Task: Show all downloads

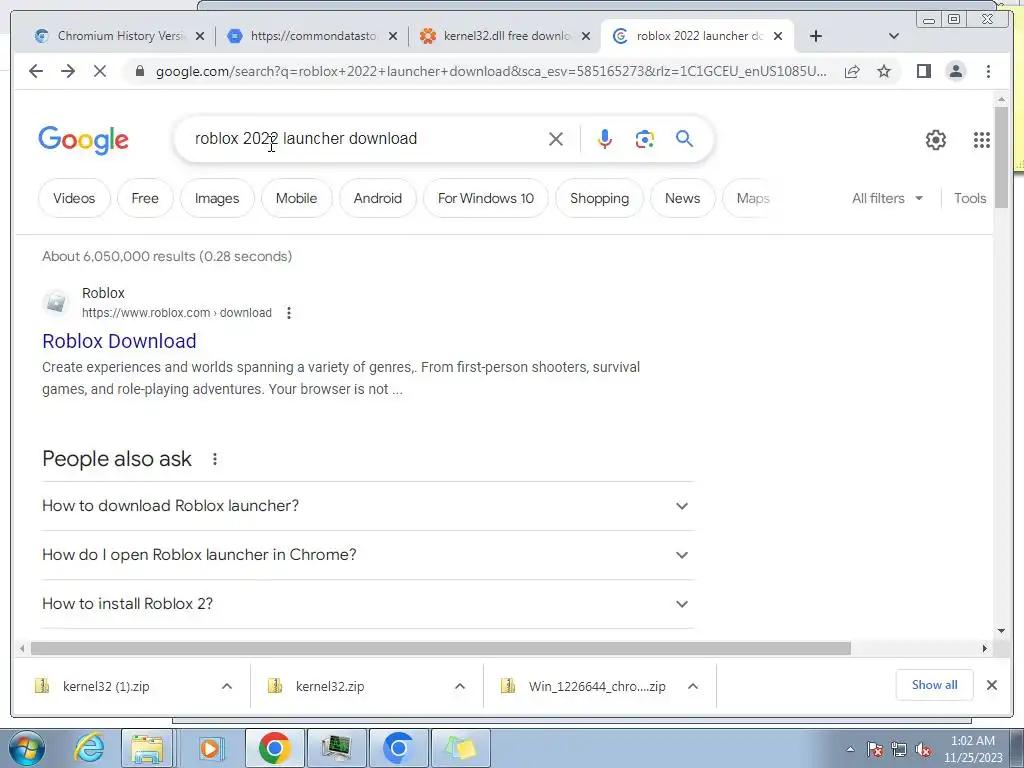Action: [x=935, y=685]
